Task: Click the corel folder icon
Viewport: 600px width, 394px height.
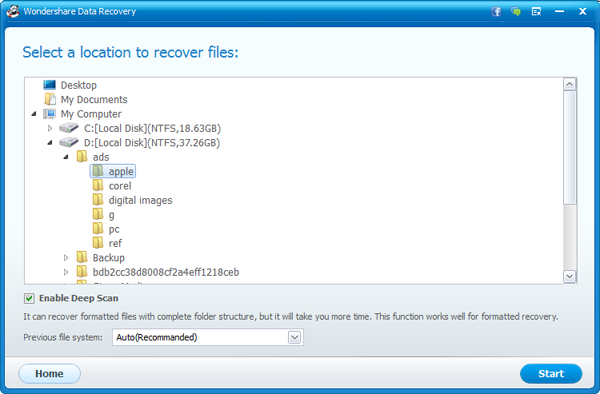Action: tap(98, 186)
